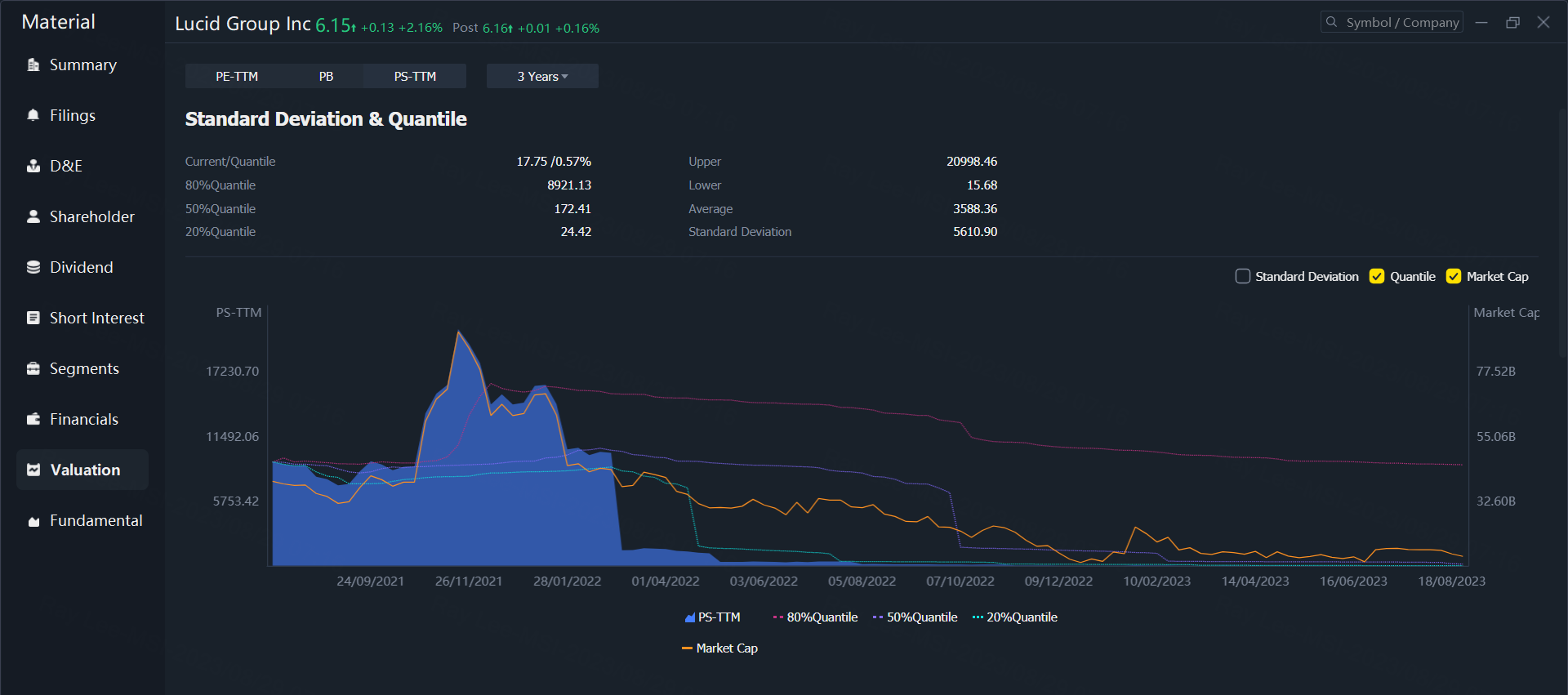The image size is (1568, 695).
Task: Toggle 20%Quantile legend marker
Action: pos(978,617)
